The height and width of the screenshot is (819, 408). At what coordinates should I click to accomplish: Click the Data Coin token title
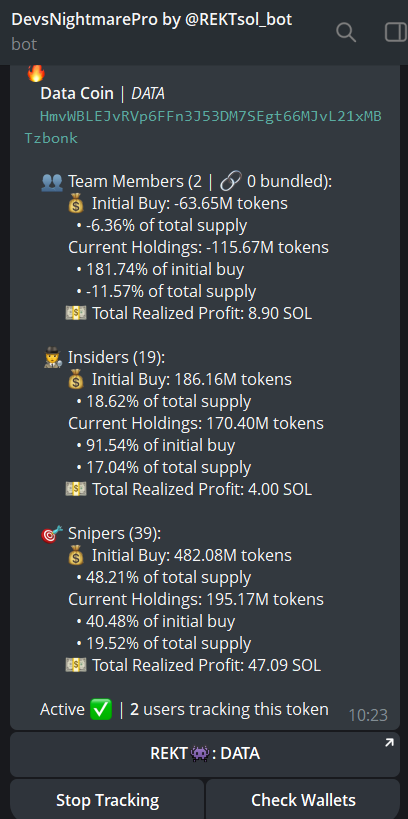(x=77, y=93)
